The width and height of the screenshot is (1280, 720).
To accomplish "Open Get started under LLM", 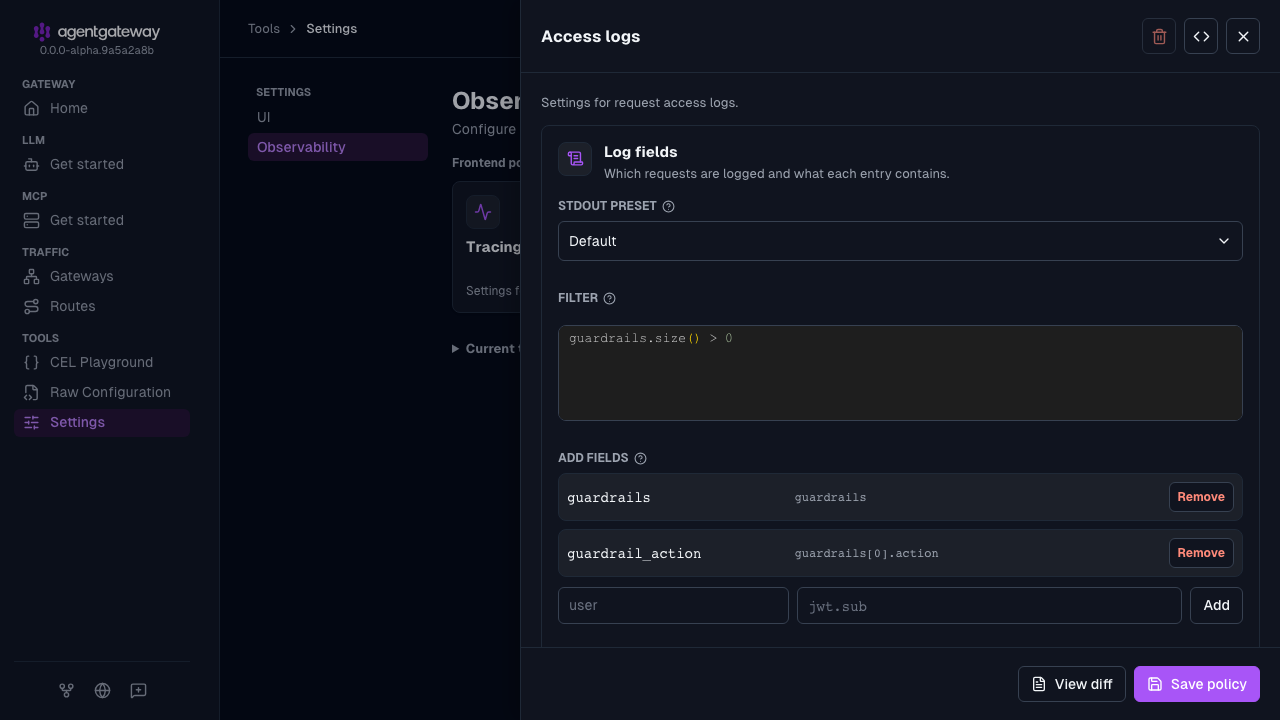I will pos(102,164).
